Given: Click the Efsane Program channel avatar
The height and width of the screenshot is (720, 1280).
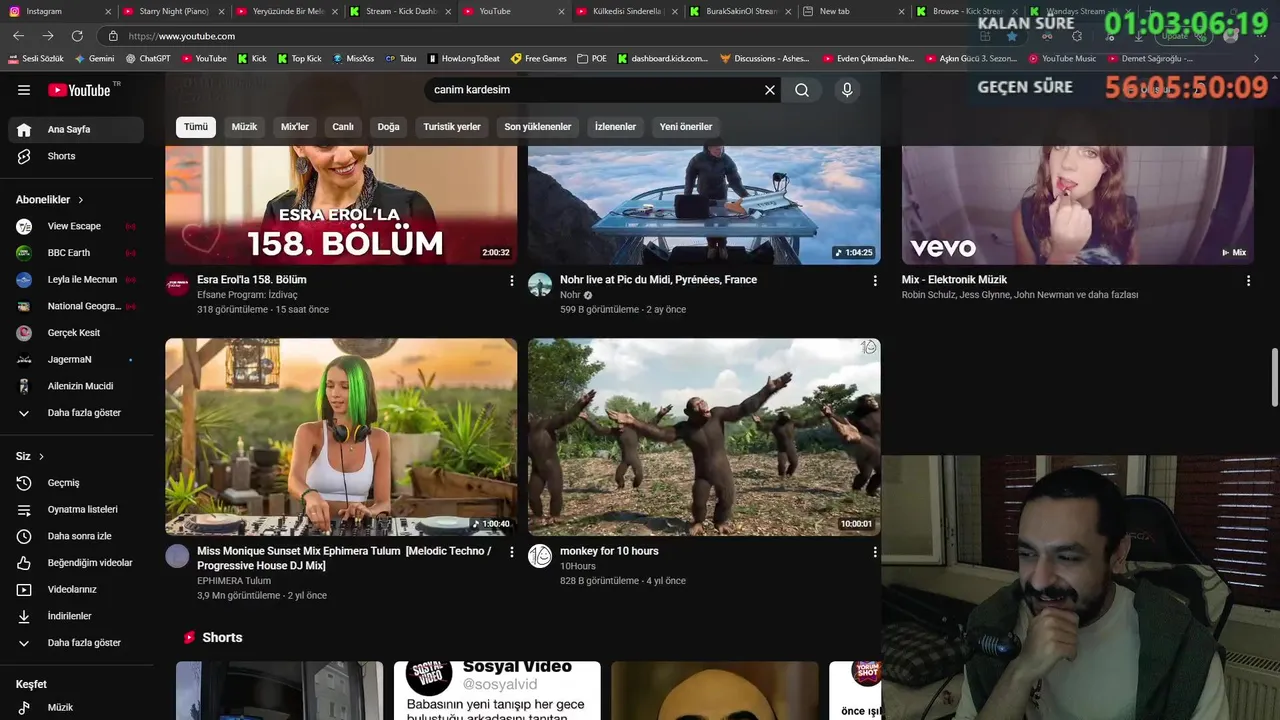Looking at the screenshot, I should (177, 285).
